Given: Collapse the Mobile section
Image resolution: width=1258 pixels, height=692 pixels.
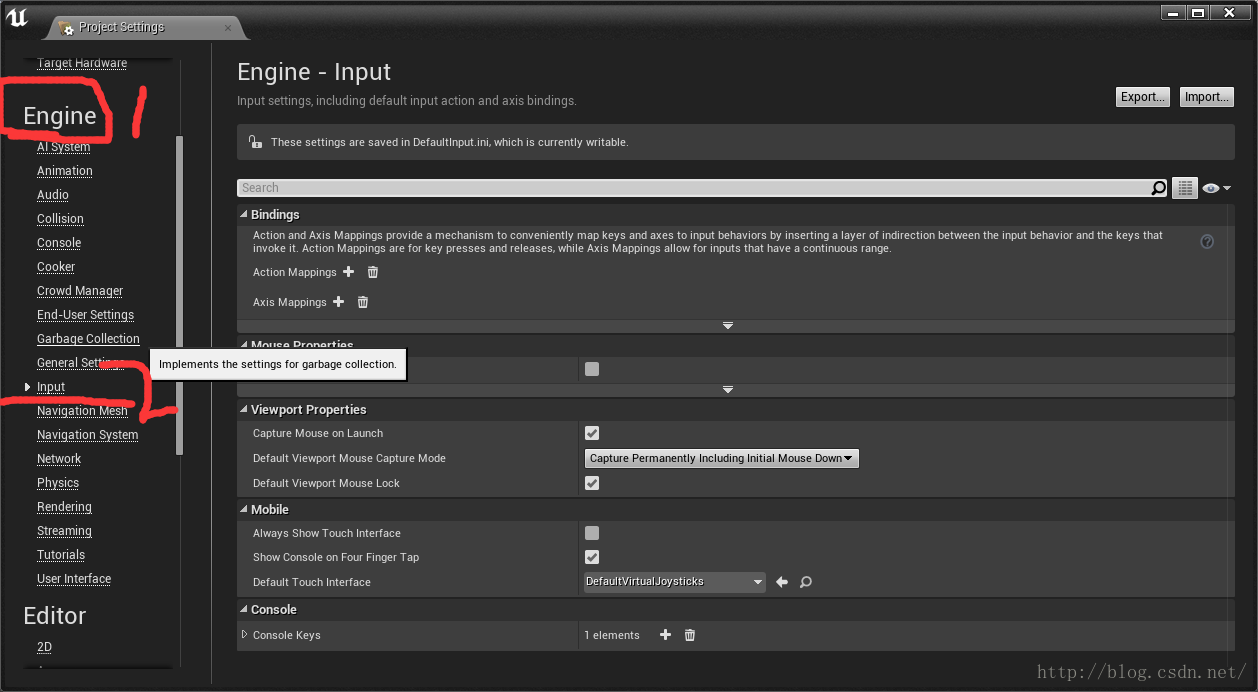Looking at the screenshot, I should pos(243,509).
